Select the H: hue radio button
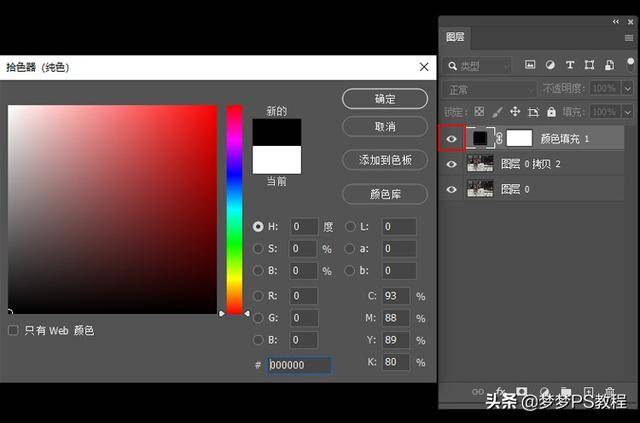 click(x=258, y=226)
